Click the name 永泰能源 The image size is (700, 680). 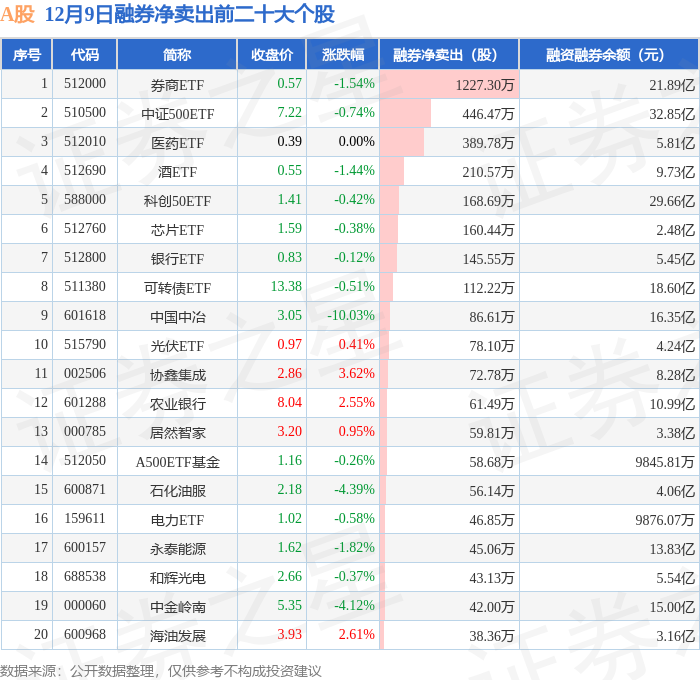point(178,549)
